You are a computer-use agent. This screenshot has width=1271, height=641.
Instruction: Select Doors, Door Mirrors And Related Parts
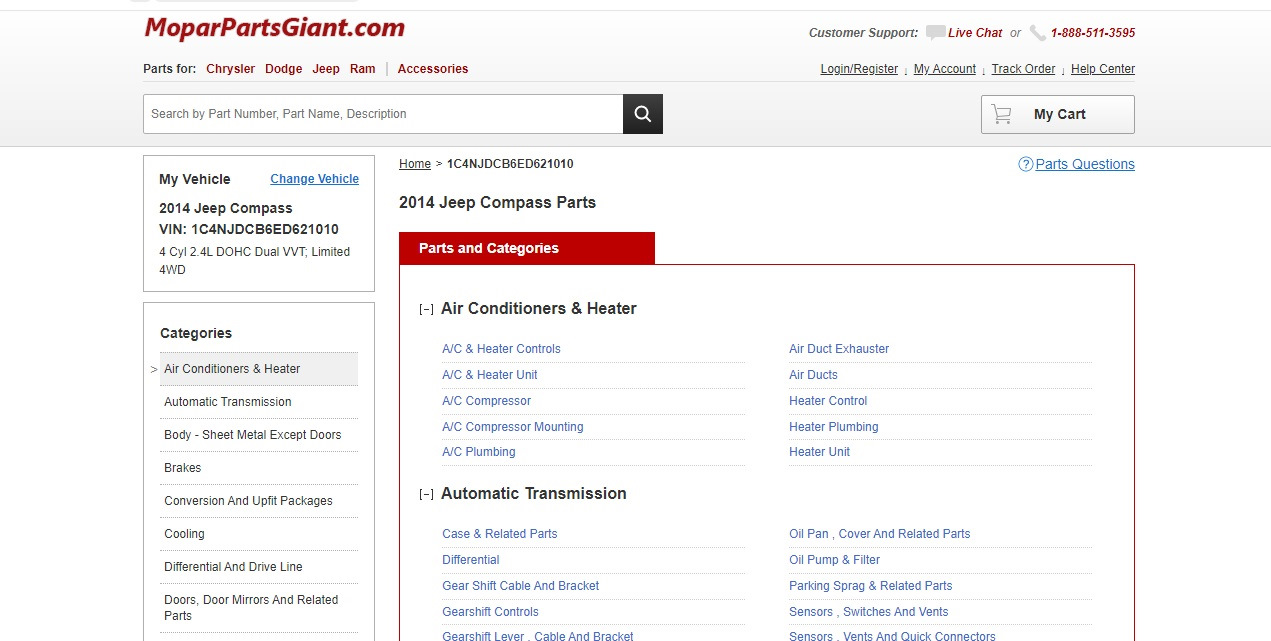point(259,608)
